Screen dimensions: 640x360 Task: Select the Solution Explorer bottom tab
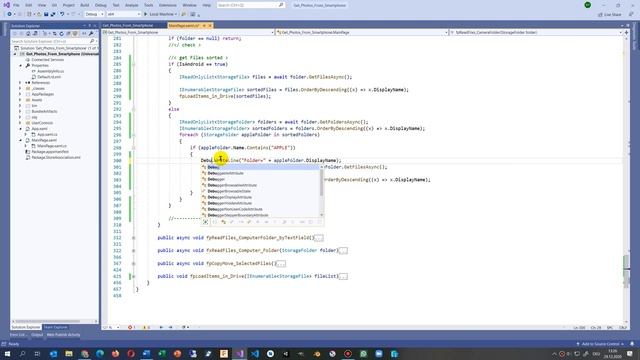[25, 327]
